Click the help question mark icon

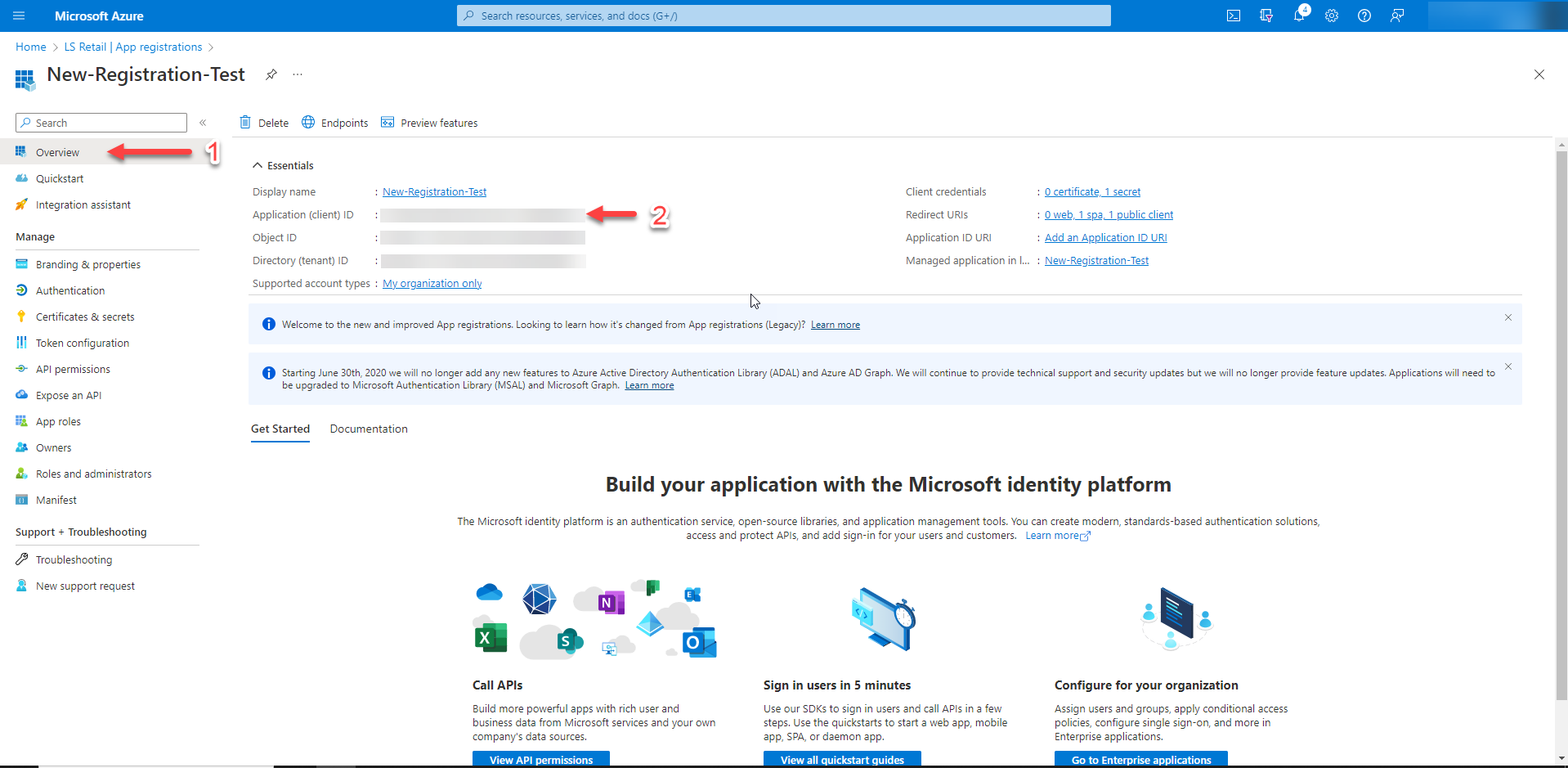pos(1364,16)
